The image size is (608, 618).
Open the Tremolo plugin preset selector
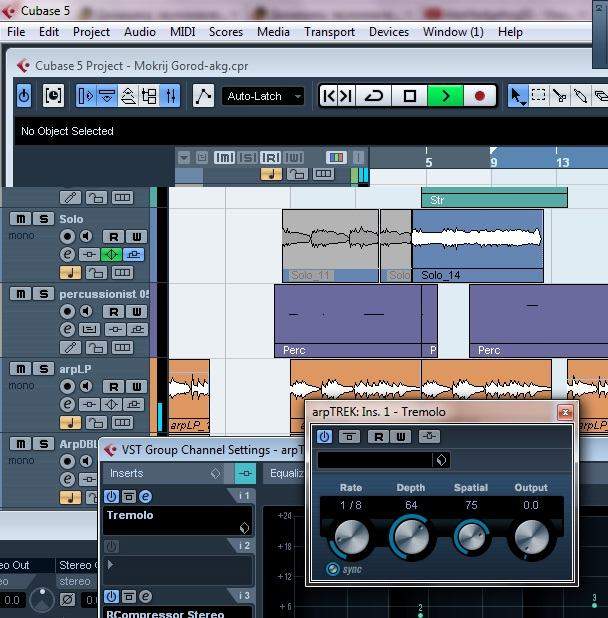[x=441, y=460]
